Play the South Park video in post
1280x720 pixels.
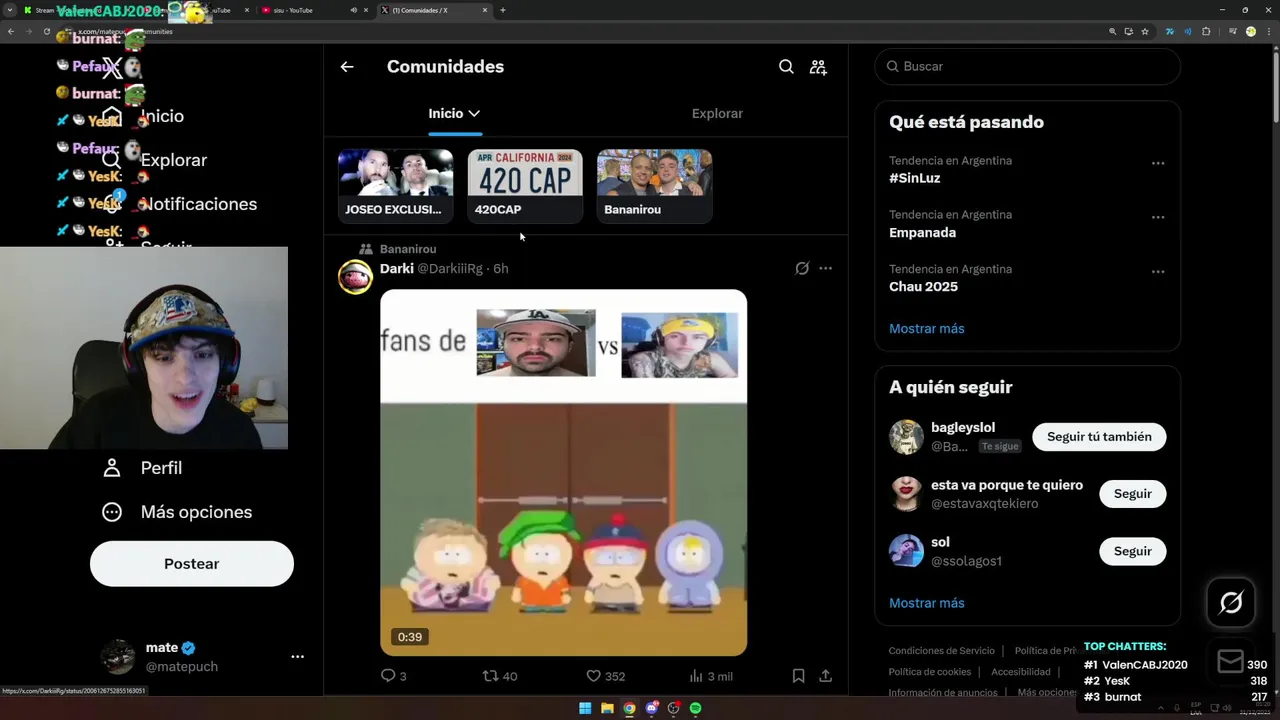tap(563, 472)
